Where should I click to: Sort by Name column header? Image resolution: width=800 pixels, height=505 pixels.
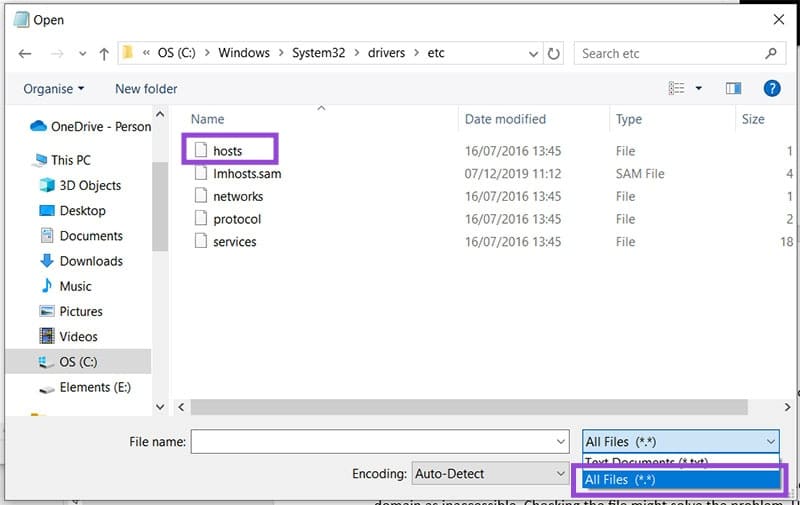coord(208,119)
